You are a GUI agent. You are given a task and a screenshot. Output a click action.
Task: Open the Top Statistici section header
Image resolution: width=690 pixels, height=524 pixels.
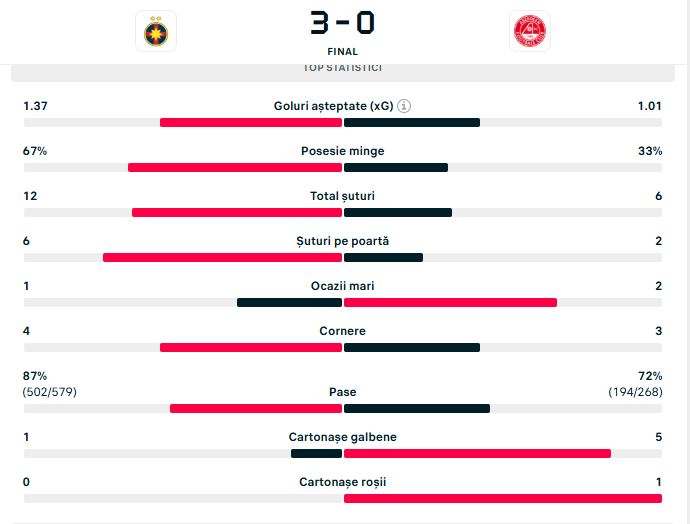click(x=342, y=68)
